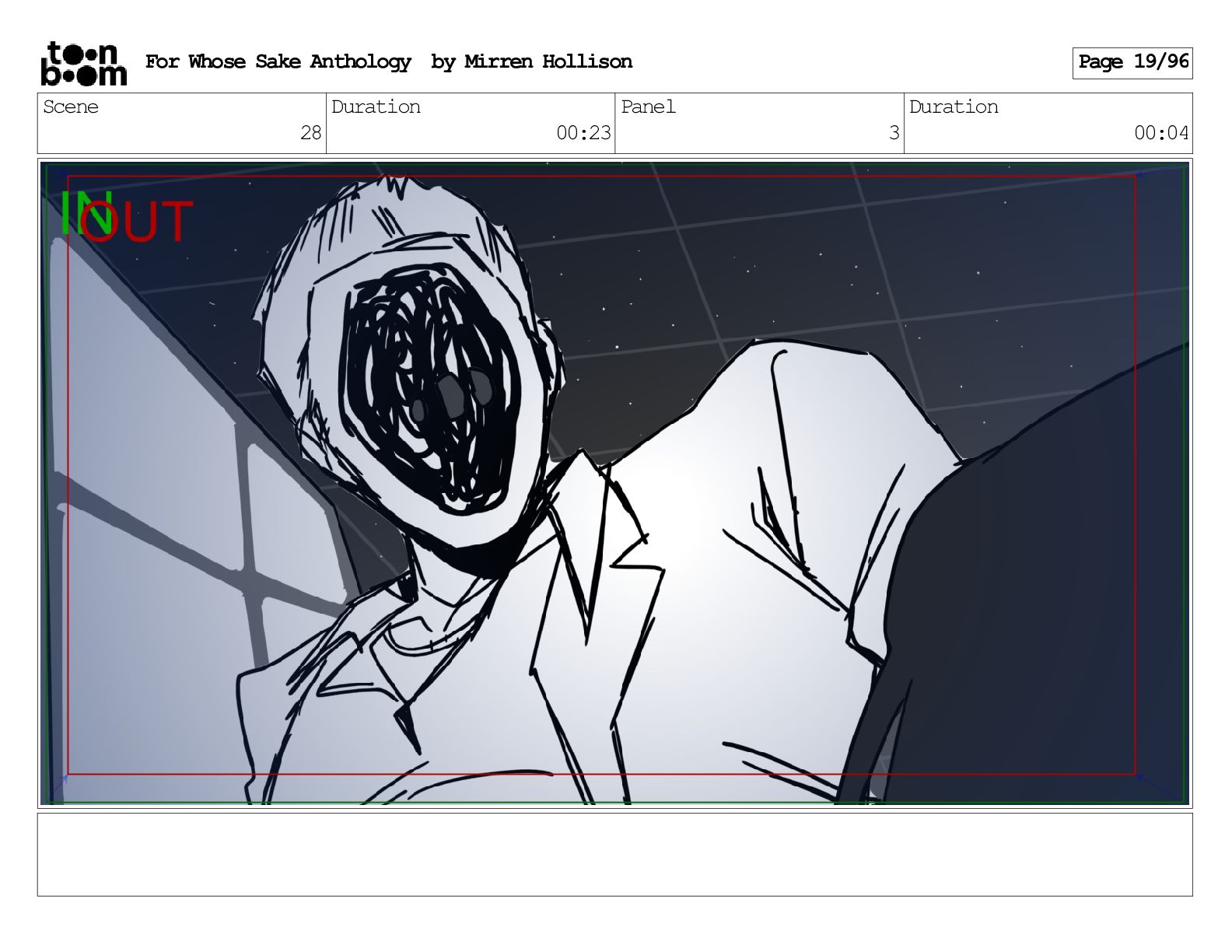Click the 'Scene' header label

[71, 107]
